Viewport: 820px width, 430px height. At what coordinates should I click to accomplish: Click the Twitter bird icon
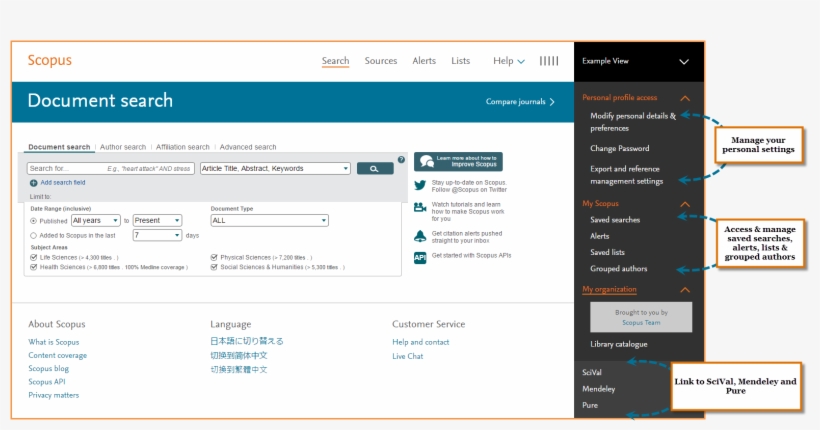(x=420, y=185)
